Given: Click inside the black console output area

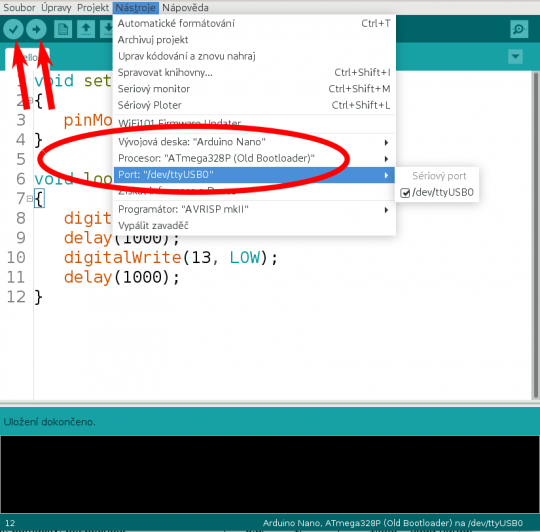Looking at the screenshot, I should pos(270,474).
